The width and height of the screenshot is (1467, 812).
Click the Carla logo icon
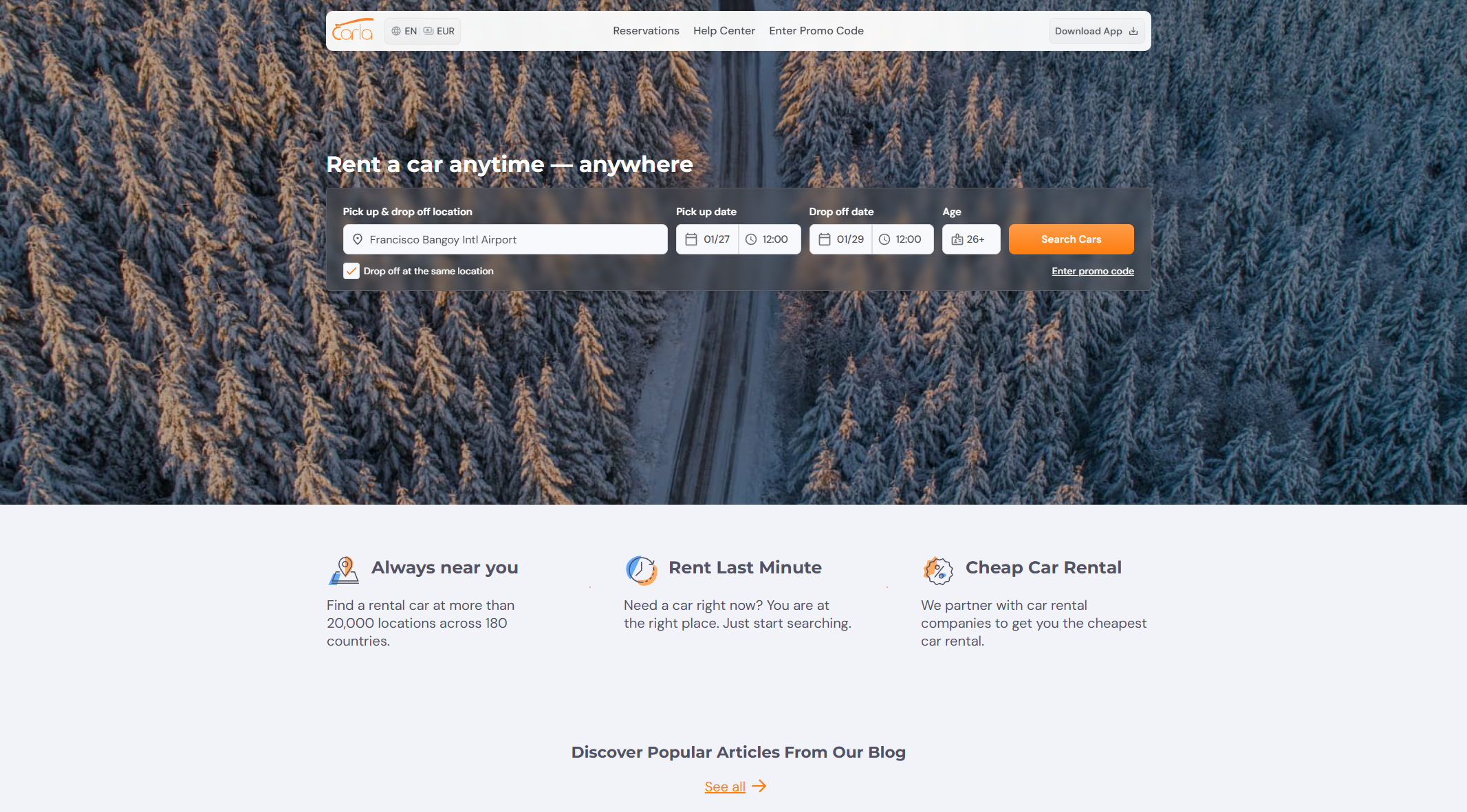[x=352, y=30]
